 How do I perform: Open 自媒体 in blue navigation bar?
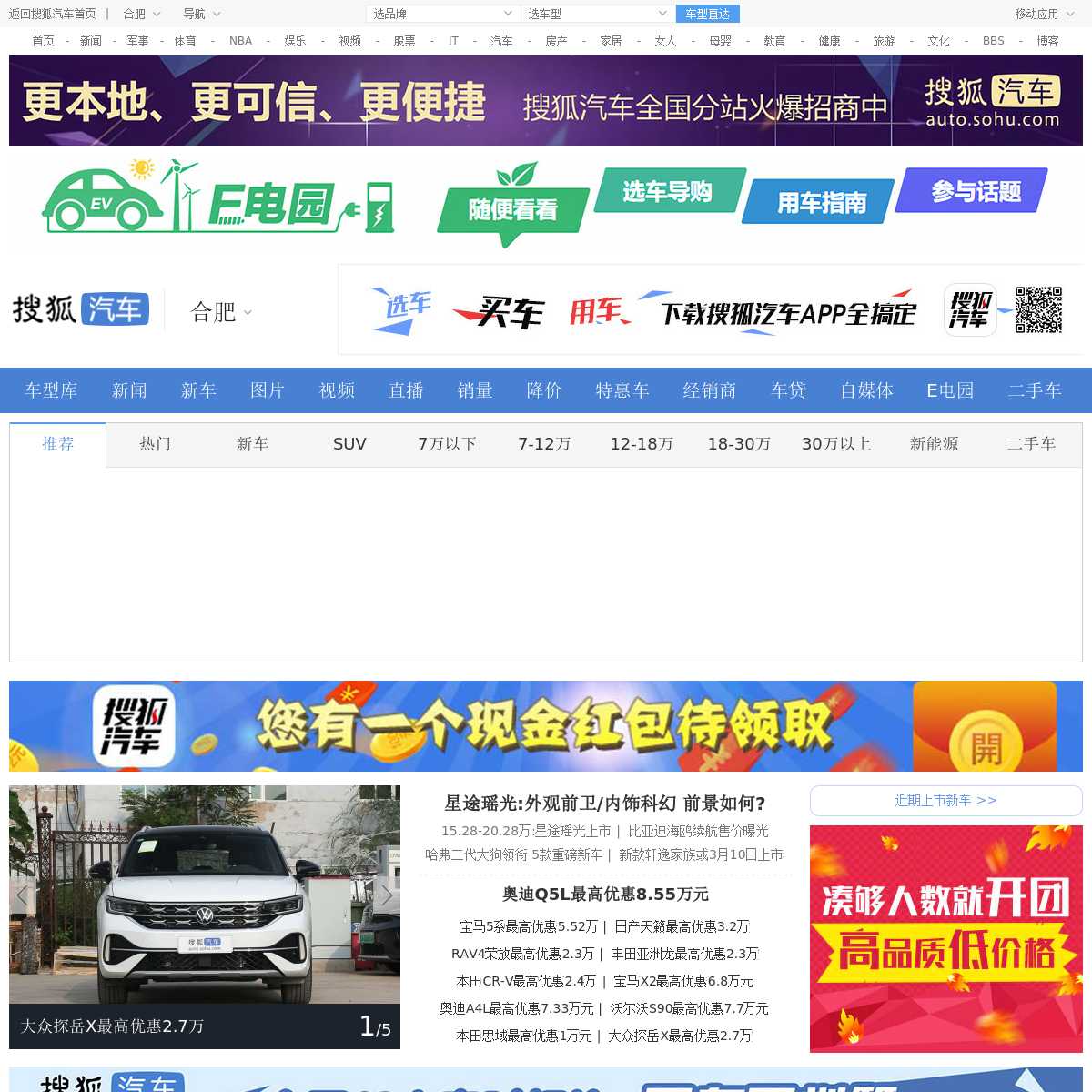pos(866,390)
